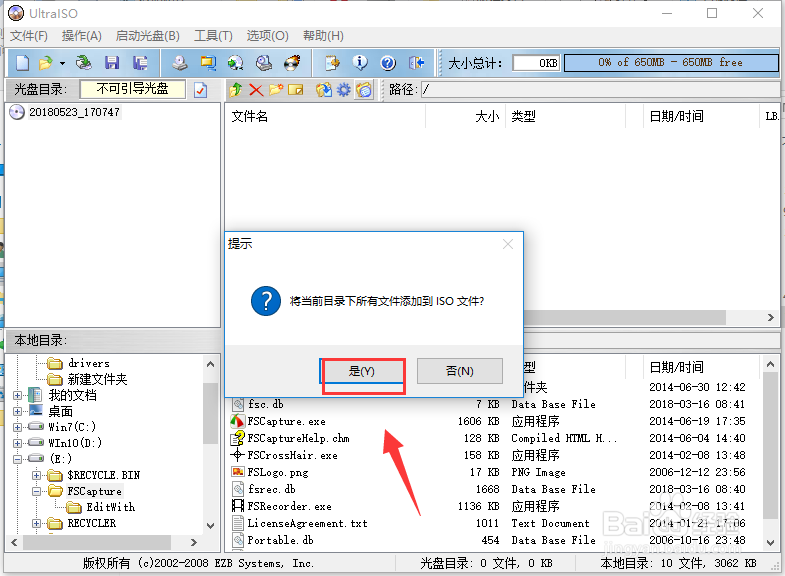Click the Burn CD image flame icon
This screenshot has height=576, width=785.
coord(292,63)
